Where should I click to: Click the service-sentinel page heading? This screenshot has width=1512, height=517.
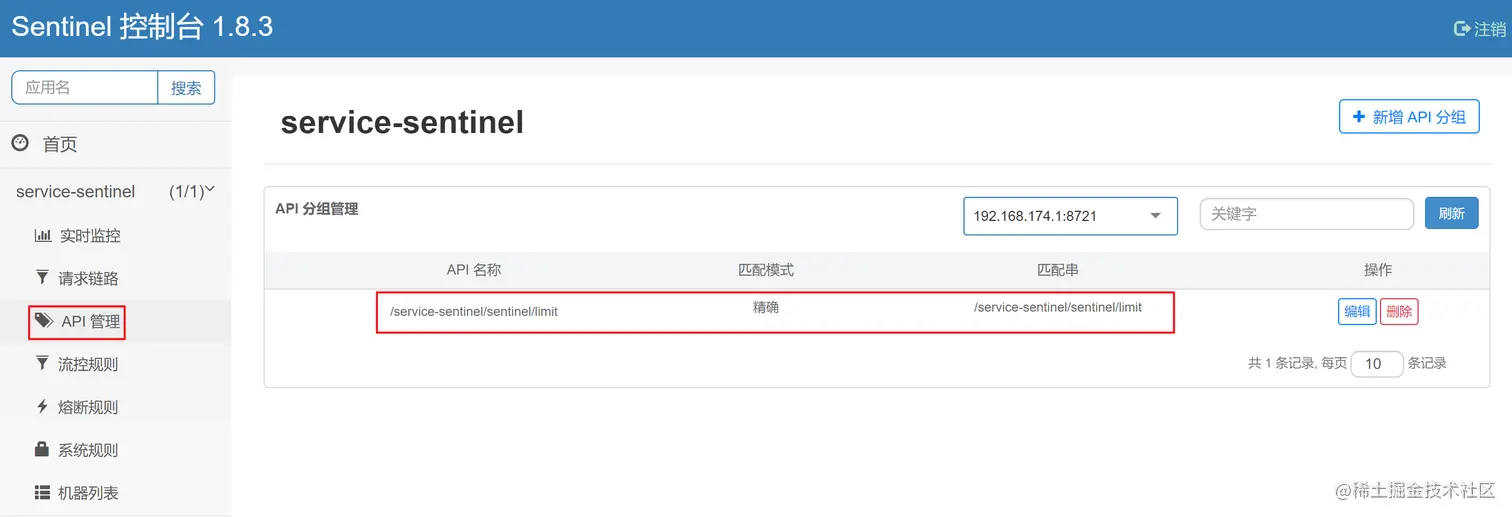click(x=402, y=123)
